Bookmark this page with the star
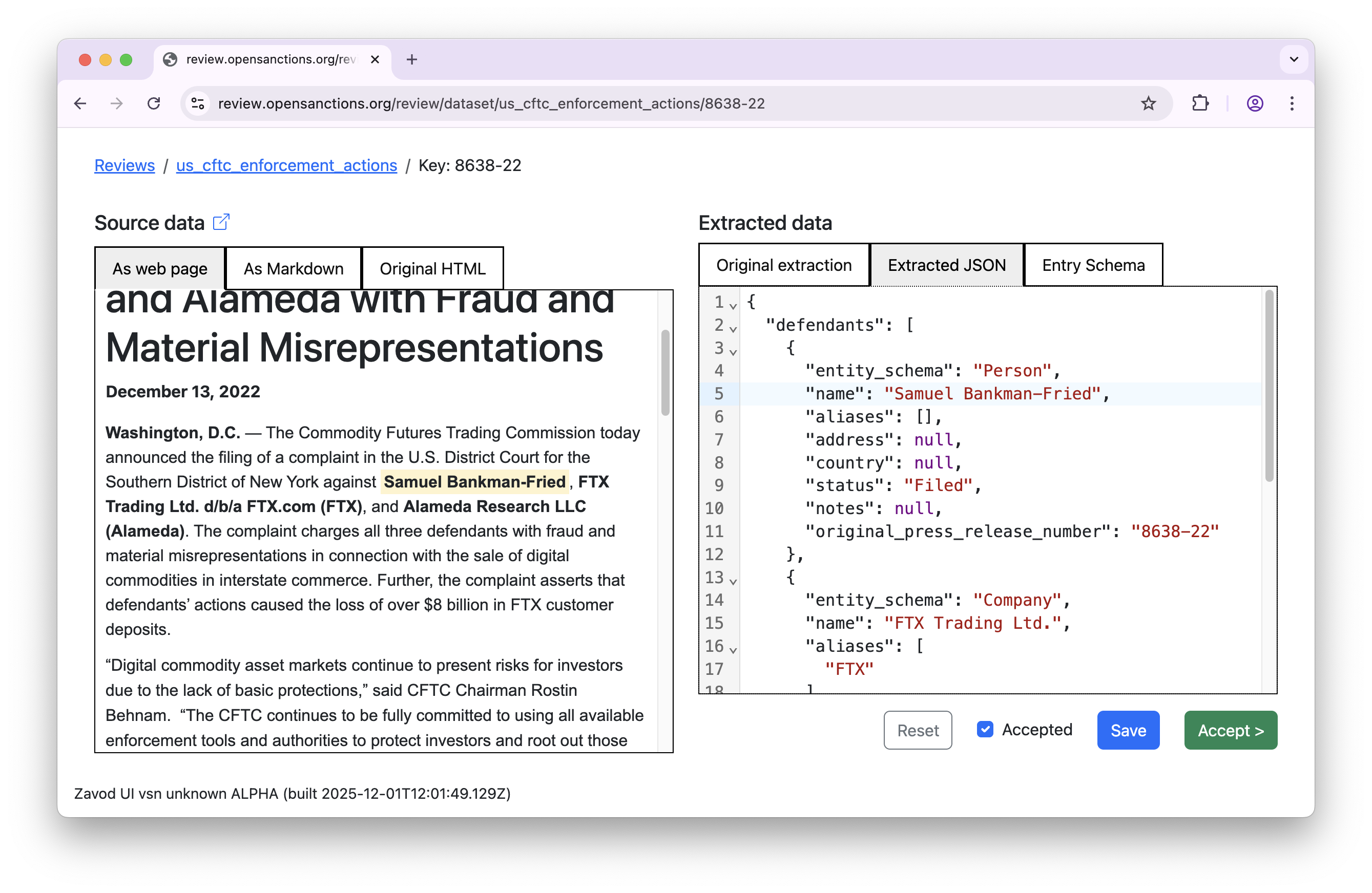This screenshot has width=1372, height=893. coord(1148,104)
